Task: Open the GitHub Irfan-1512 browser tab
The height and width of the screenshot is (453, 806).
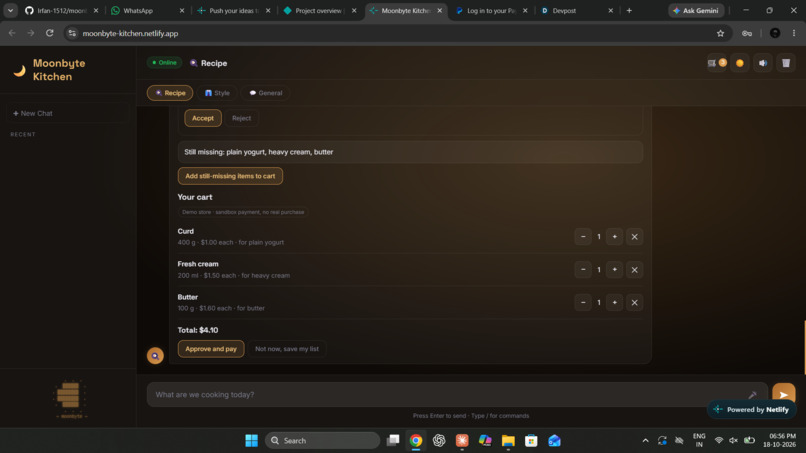Action: (62, 10)
